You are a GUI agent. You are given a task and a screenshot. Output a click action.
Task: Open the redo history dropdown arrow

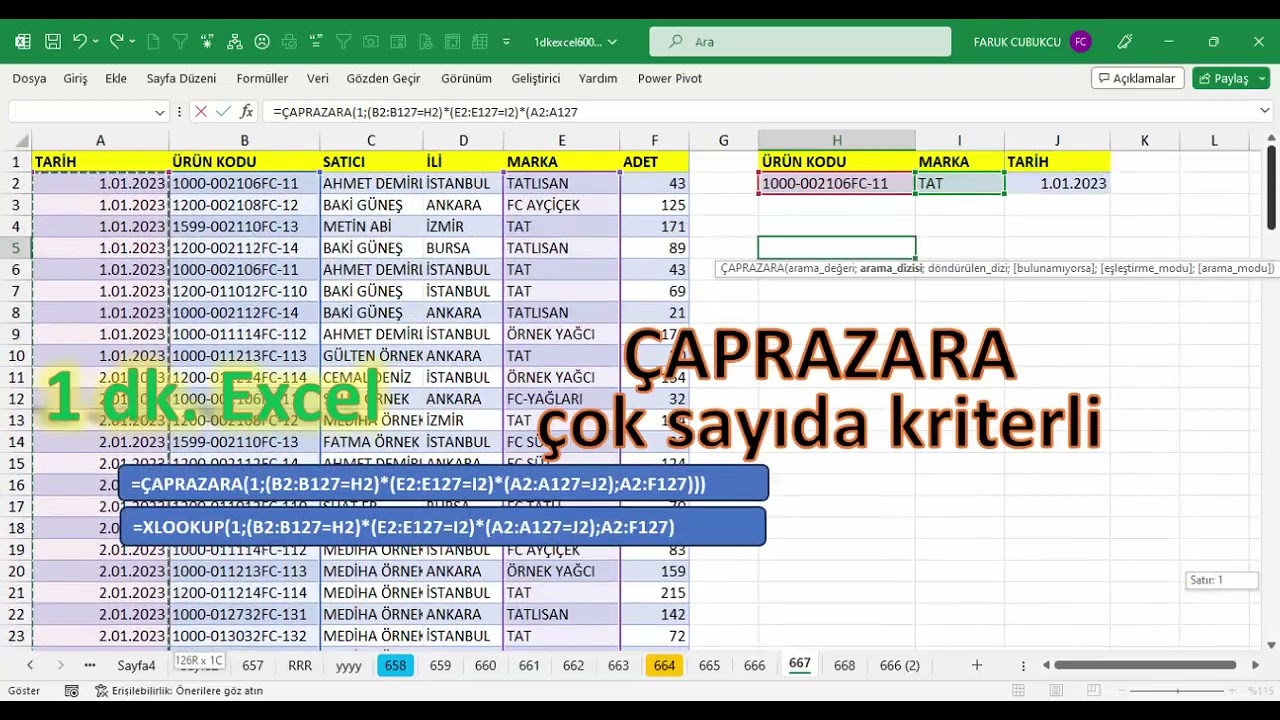coord(132,42)
